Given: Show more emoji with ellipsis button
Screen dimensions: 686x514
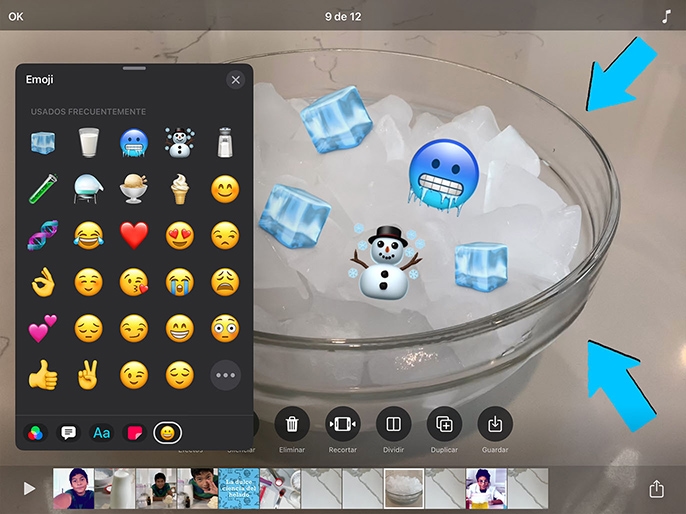Looking at the screenshot, I should [x=225, y=375].
